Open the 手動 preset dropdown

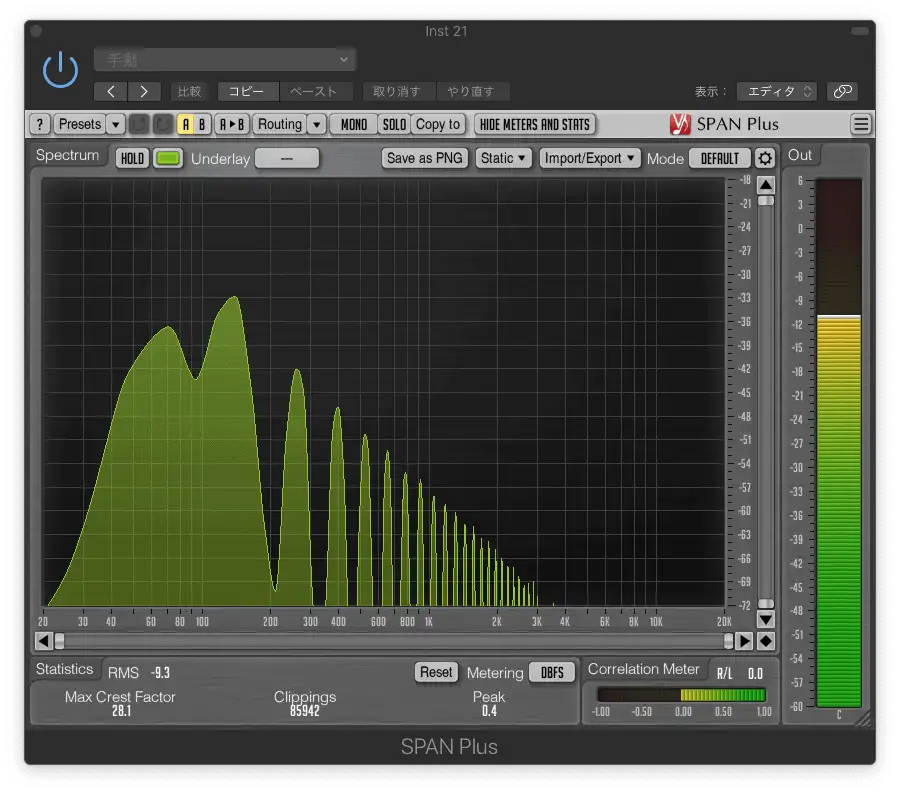pyautogui.click(x=225, y=59)
